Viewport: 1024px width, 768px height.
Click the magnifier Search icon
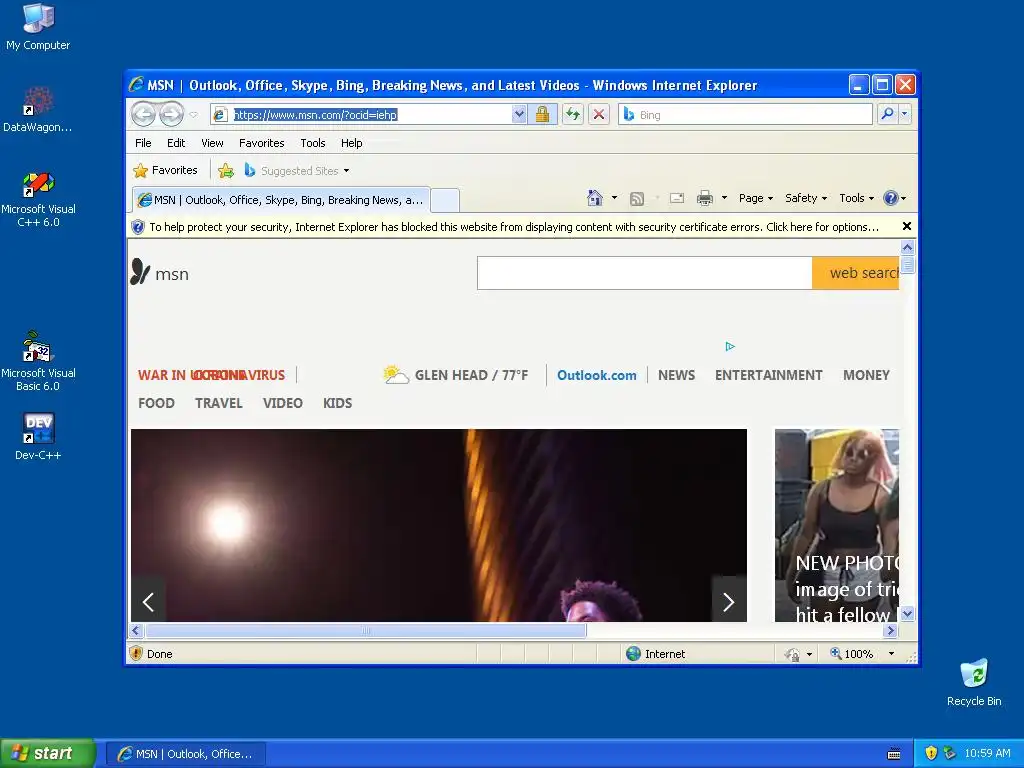pos(887,114)
